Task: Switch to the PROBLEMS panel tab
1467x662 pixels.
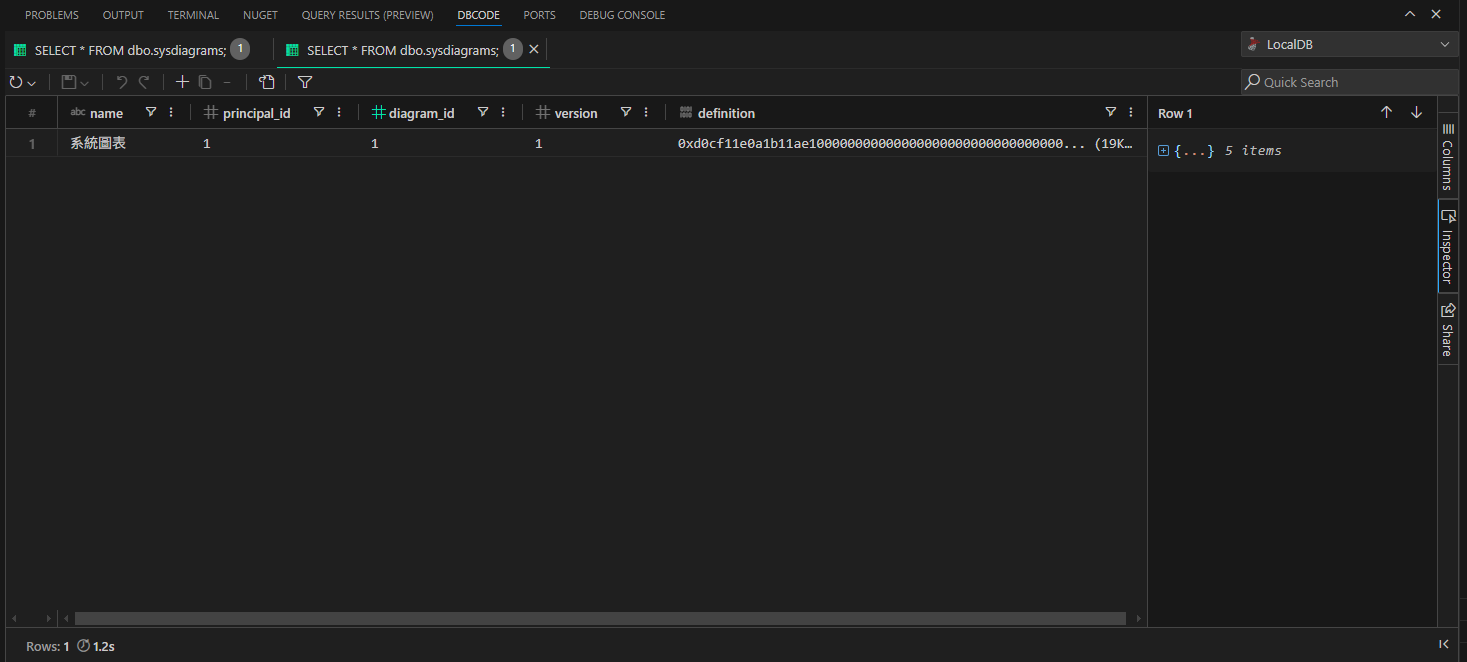Action: [52, 15]
